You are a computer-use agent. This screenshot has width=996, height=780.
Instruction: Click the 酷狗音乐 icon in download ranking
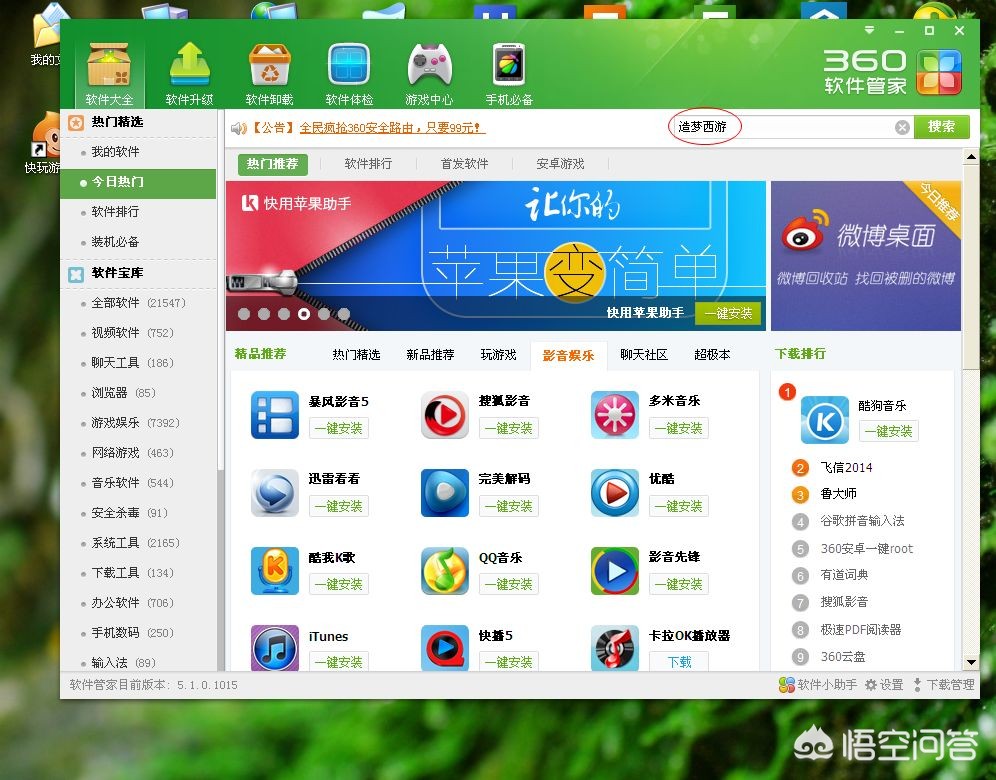pos(824,420)
